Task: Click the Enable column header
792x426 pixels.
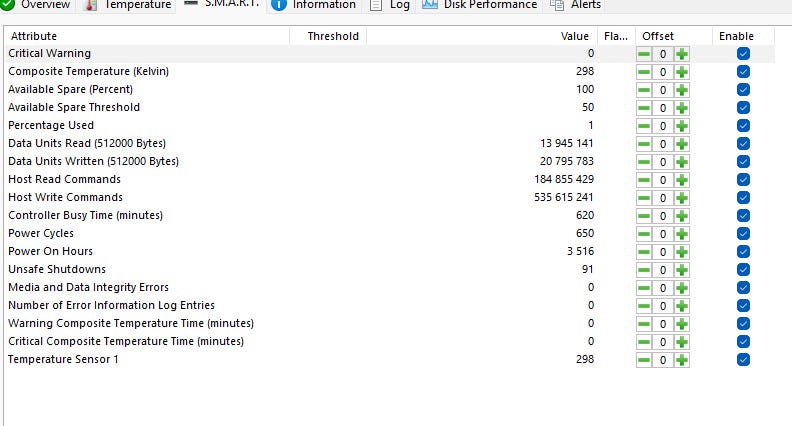Action: [743, 36]
